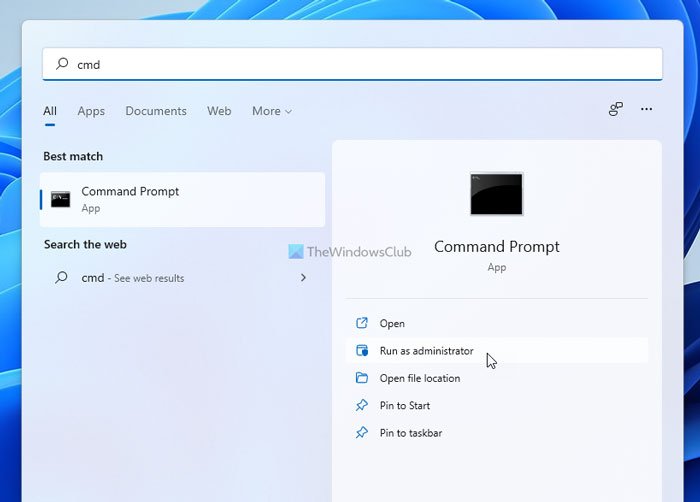The image size is (700, 502).
Task: Switch to the Web tab
Action: point(219,111)
